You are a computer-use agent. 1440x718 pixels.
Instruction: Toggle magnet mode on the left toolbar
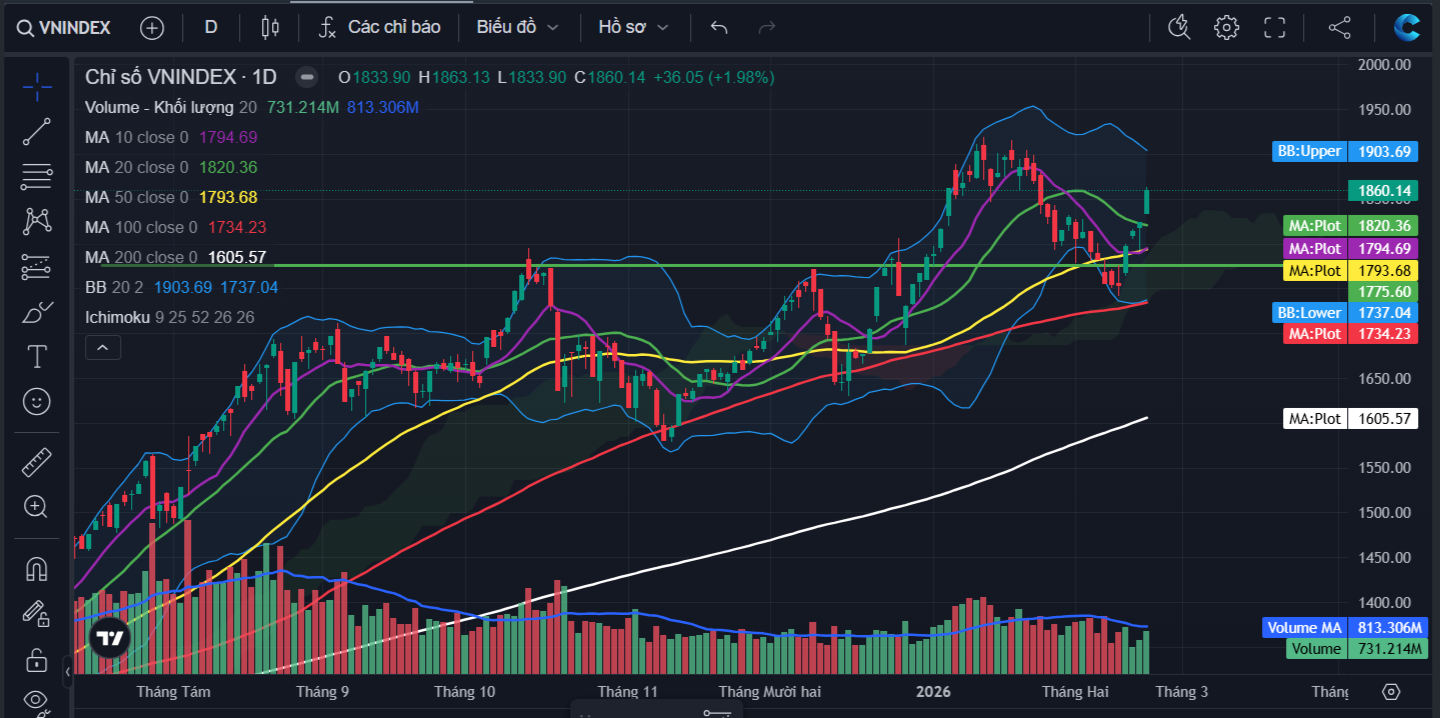37,569
